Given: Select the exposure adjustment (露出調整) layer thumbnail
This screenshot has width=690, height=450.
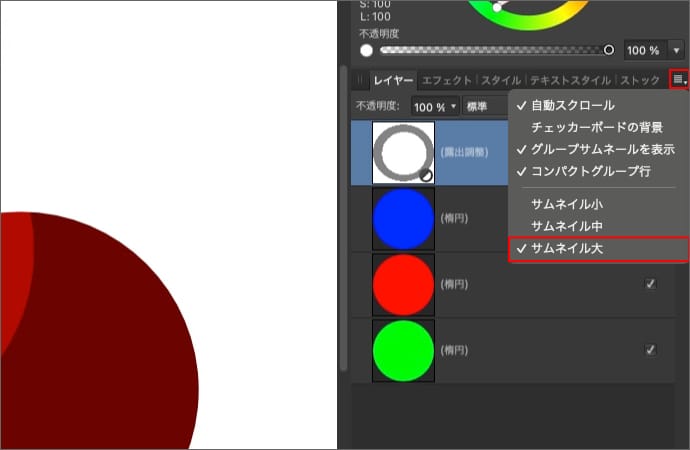Looking at the screenshot, I should point(403,154).
